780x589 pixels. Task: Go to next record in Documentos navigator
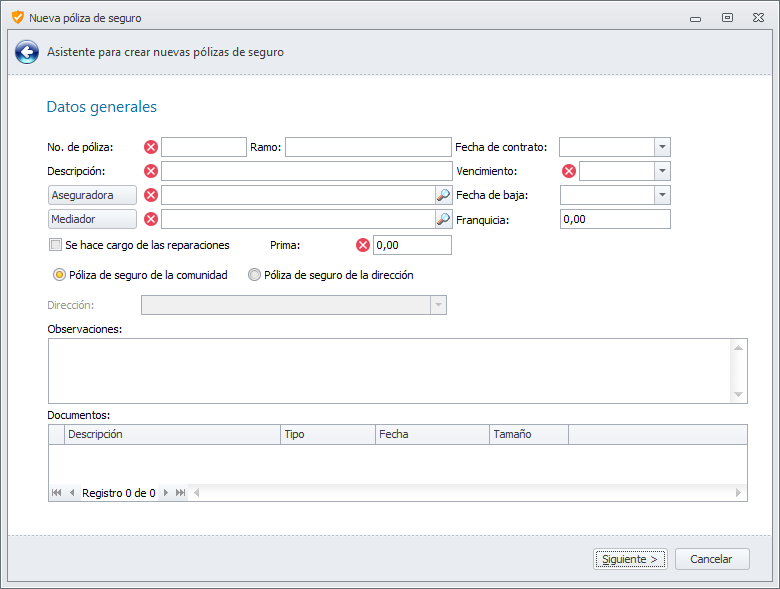click(x=166, y=493)
